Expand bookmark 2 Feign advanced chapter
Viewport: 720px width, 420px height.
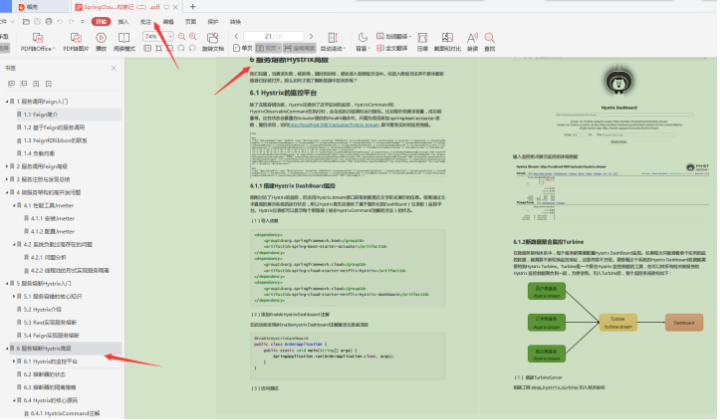click(7, 166)
